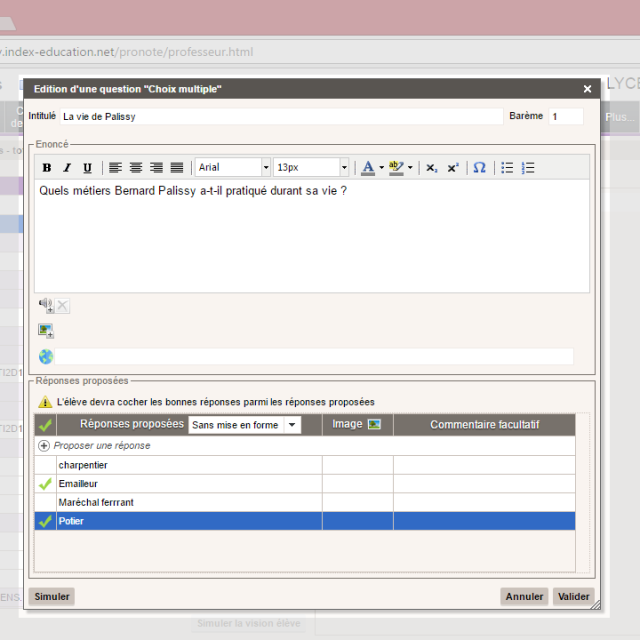Apply subscript formatting
640x640 pixels.
point(431,168)
